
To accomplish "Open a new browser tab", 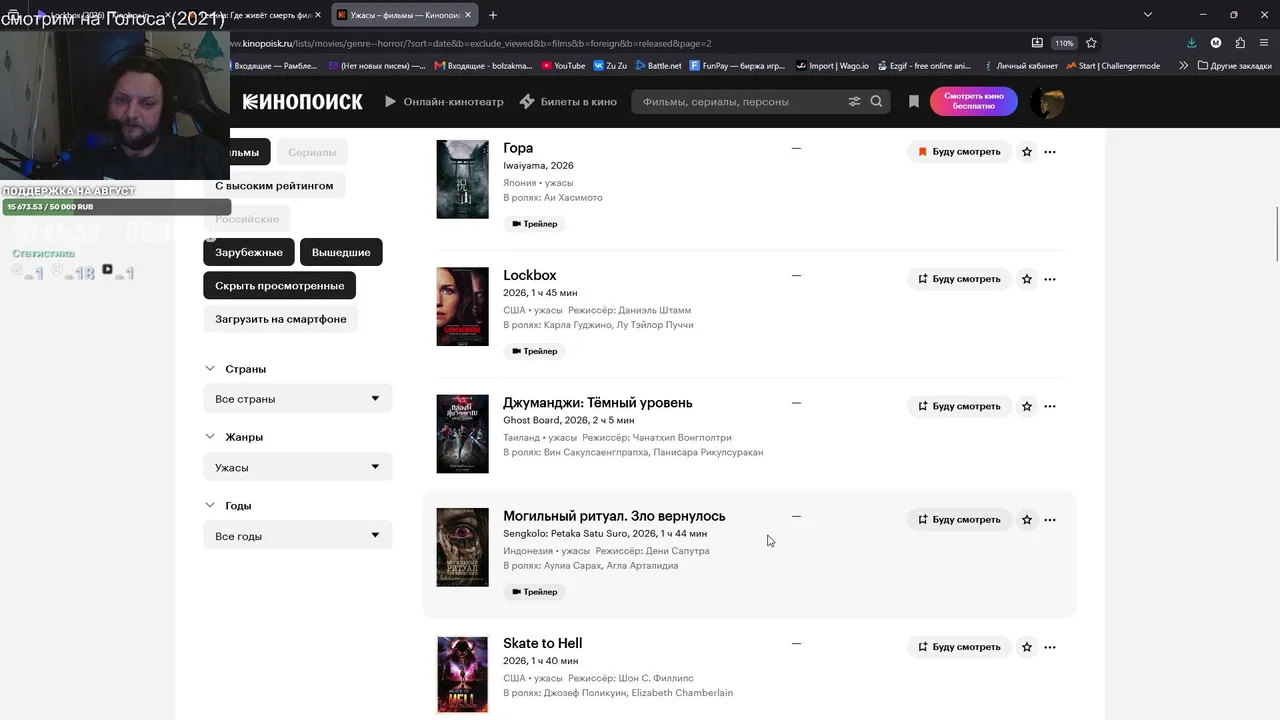I will [493, 15].
